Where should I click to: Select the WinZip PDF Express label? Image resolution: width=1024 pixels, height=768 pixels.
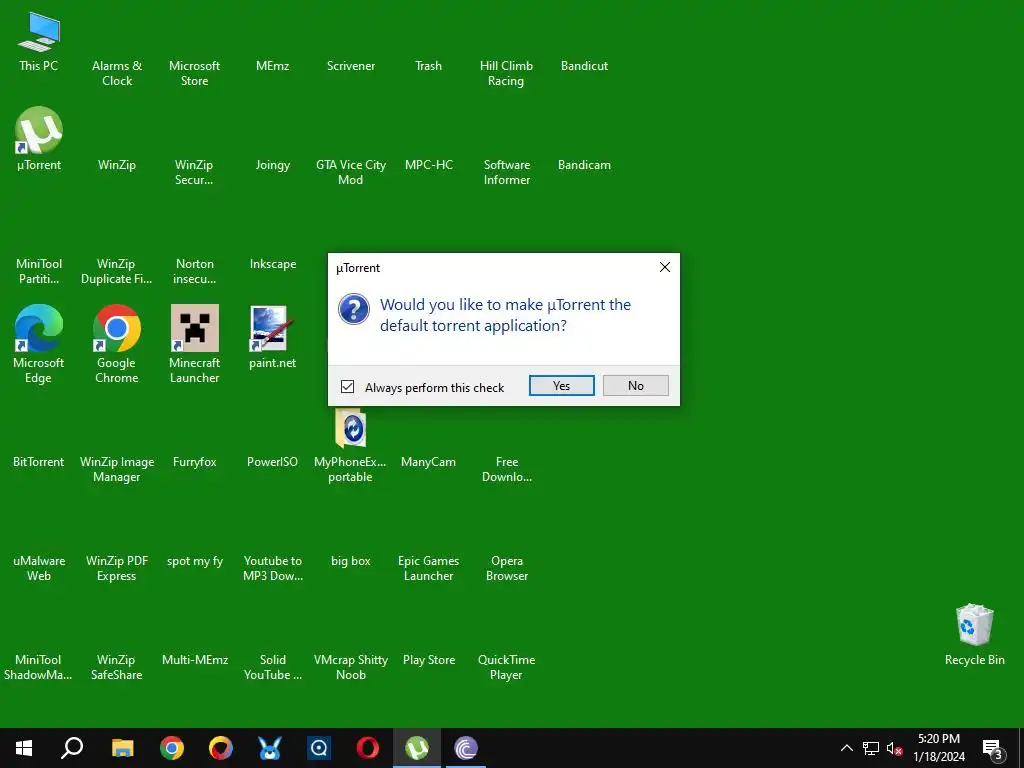click(x=117, y=568)
